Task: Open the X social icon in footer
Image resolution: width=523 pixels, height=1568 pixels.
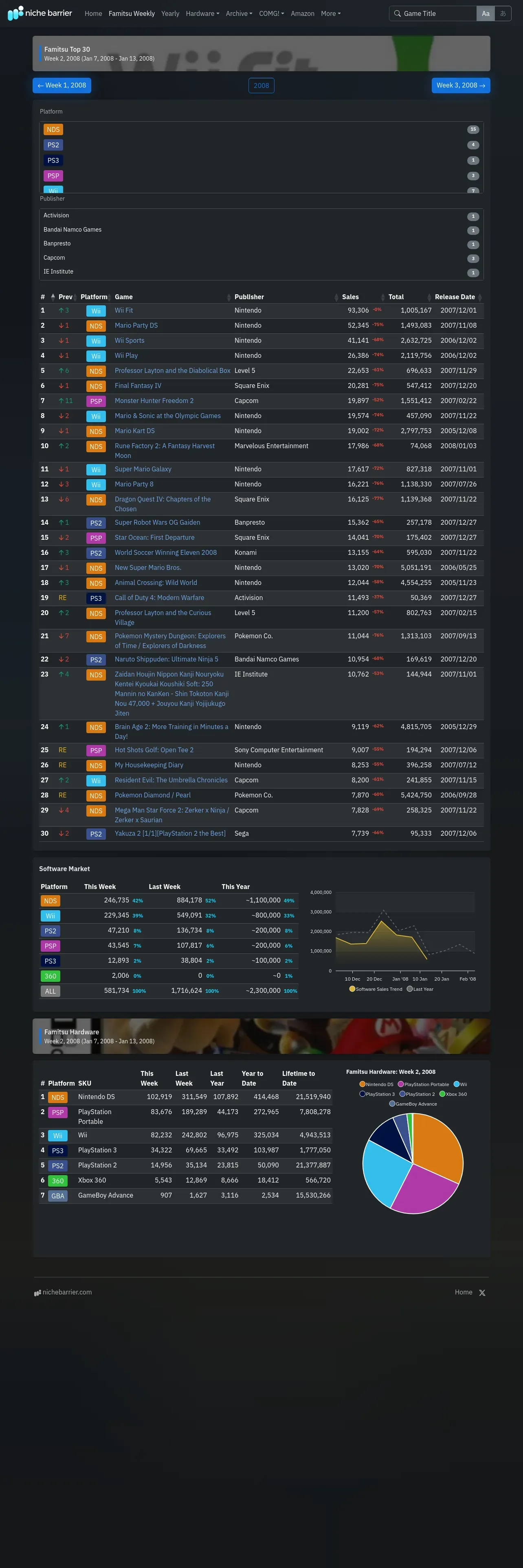Action: [482, 1292]
